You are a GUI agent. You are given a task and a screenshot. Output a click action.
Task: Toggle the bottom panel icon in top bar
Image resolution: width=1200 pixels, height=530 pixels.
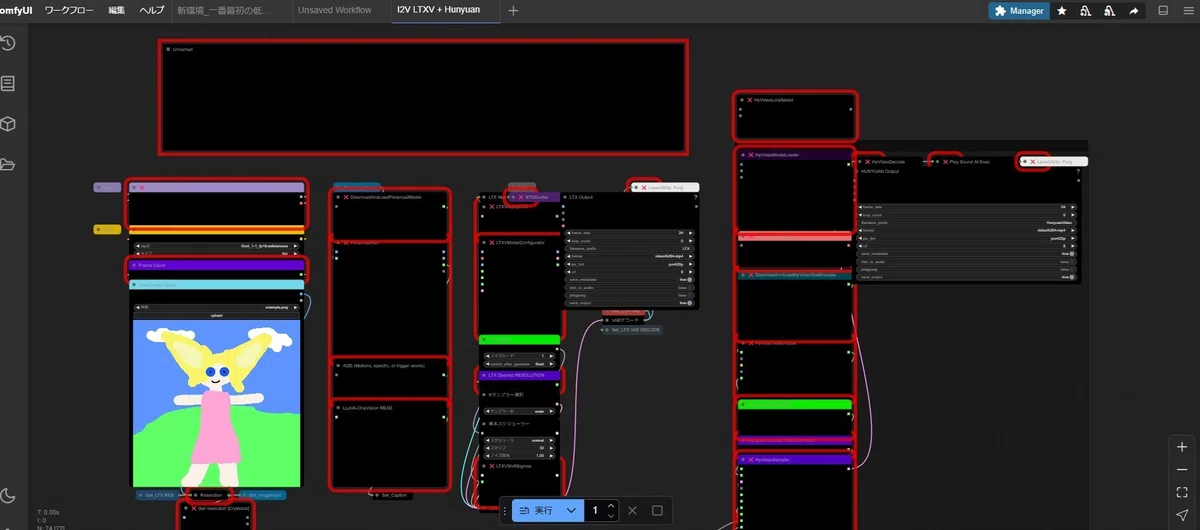pyautogui.click(x=1163, y=10)
